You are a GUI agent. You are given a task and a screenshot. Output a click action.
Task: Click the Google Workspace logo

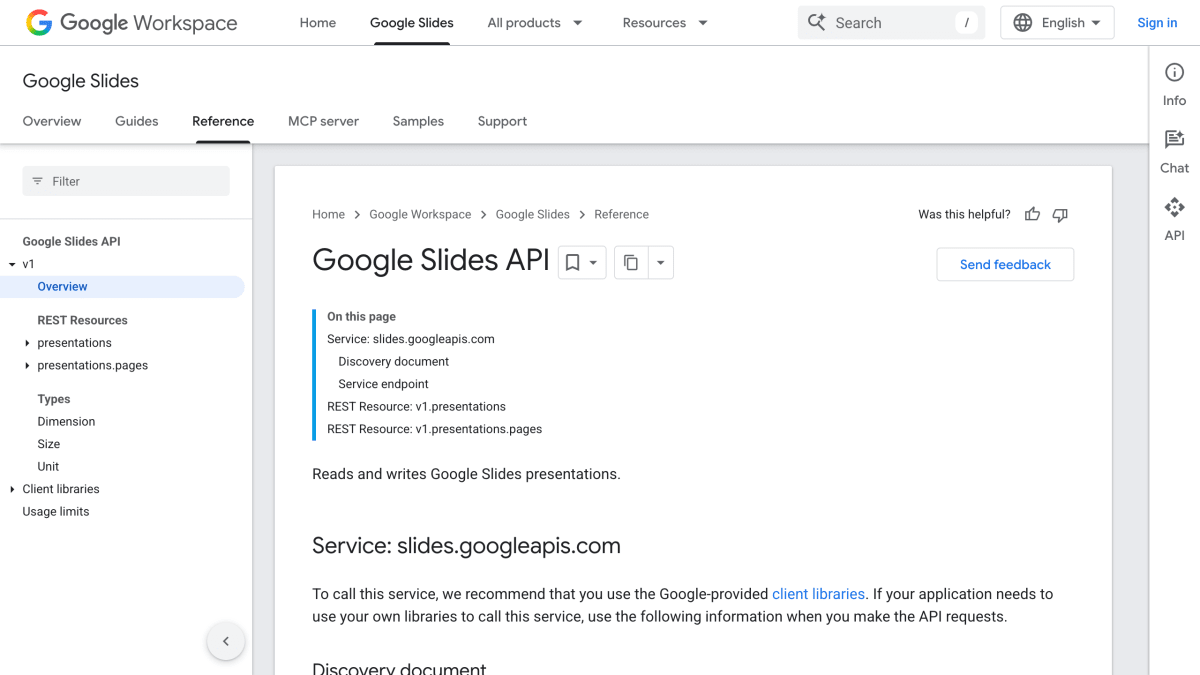click(x=132, y=23)
